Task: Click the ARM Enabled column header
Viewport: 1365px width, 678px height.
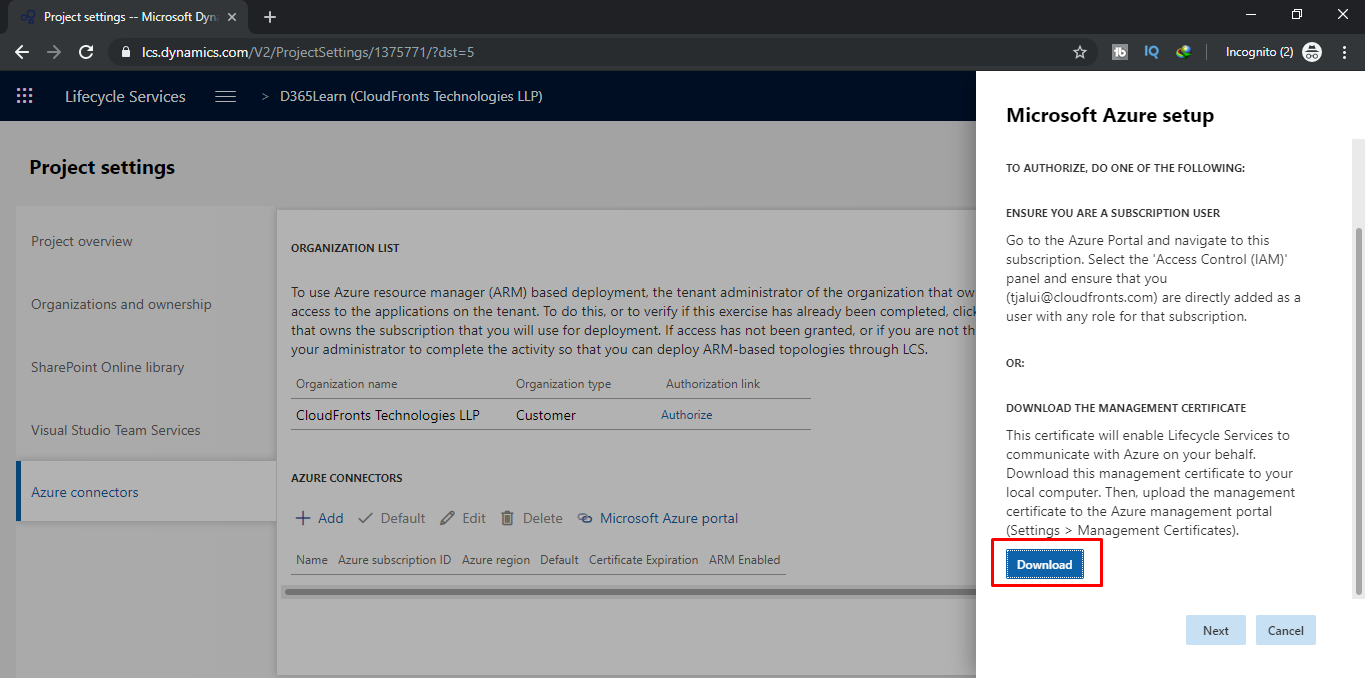Action: 744,560
